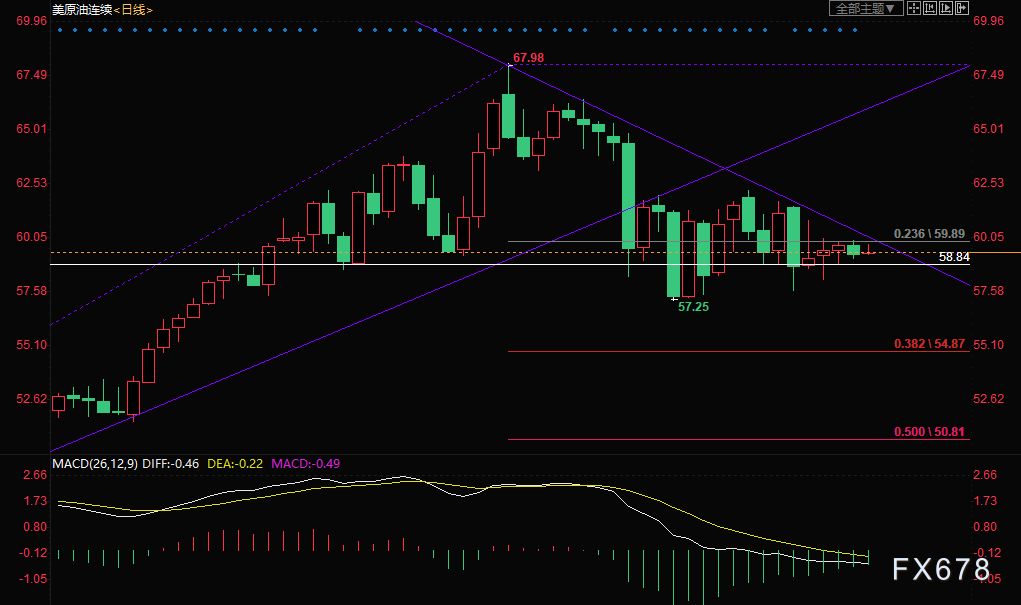Click the 0.236 \ 59.89 Fibonacci label
Viewport: 1021px width, 605px height.
929,234
